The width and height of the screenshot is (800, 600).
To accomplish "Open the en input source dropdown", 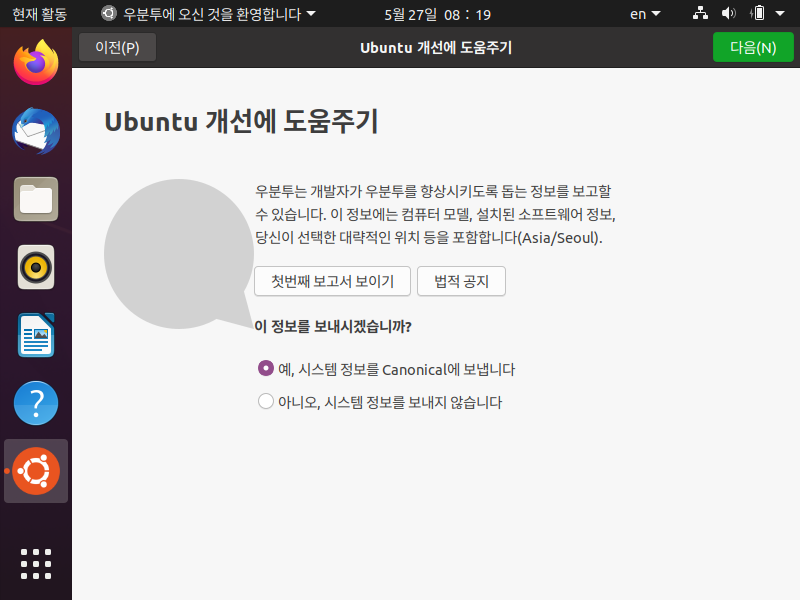I will [x=645, y=14].
